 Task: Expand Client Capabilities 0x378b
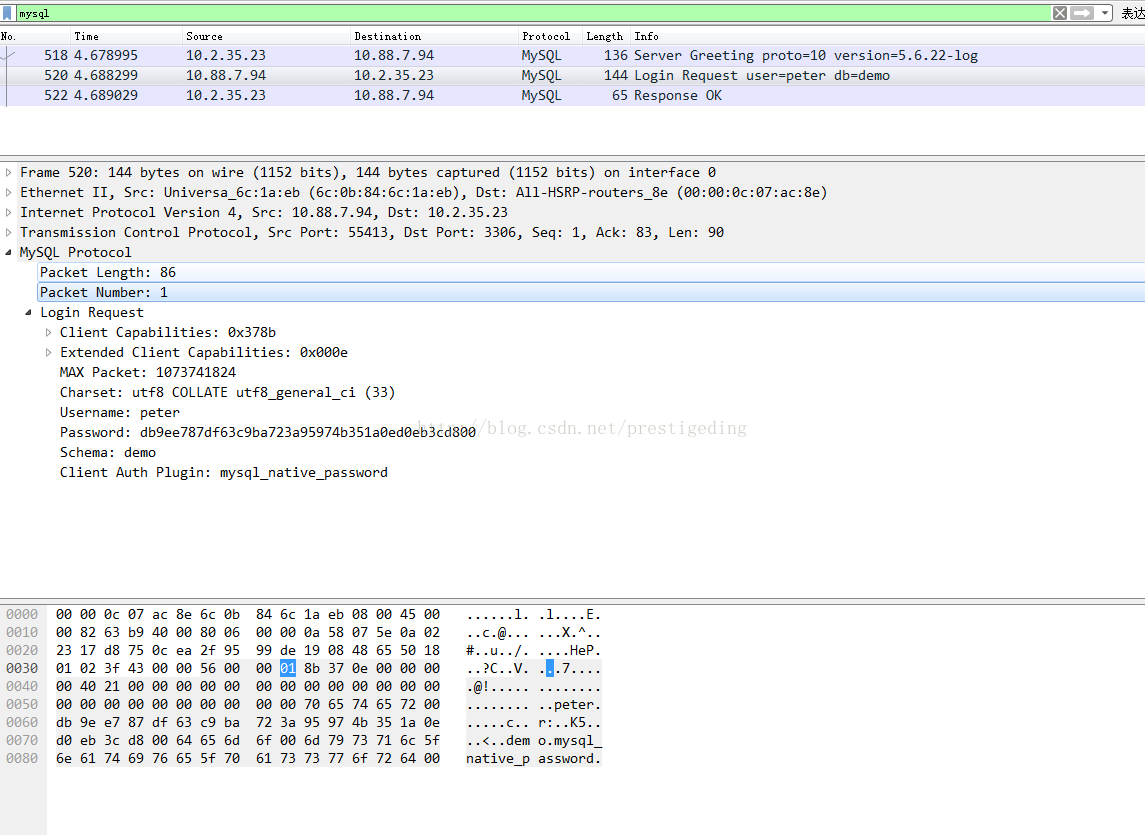[x=49, y=332]
